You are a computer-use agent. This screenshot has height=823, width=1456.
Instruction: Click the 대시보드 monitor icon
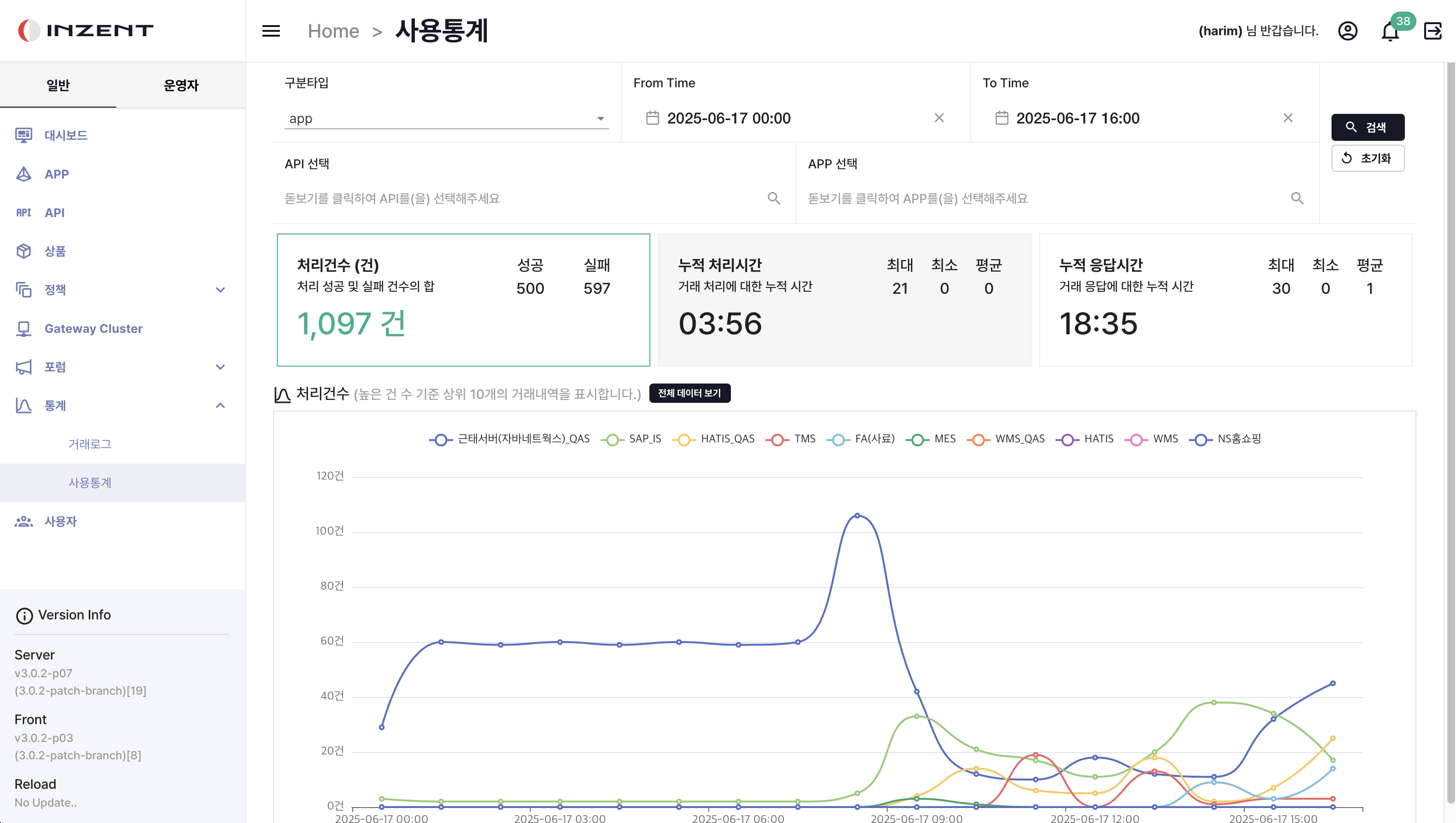tap(23, 135)
